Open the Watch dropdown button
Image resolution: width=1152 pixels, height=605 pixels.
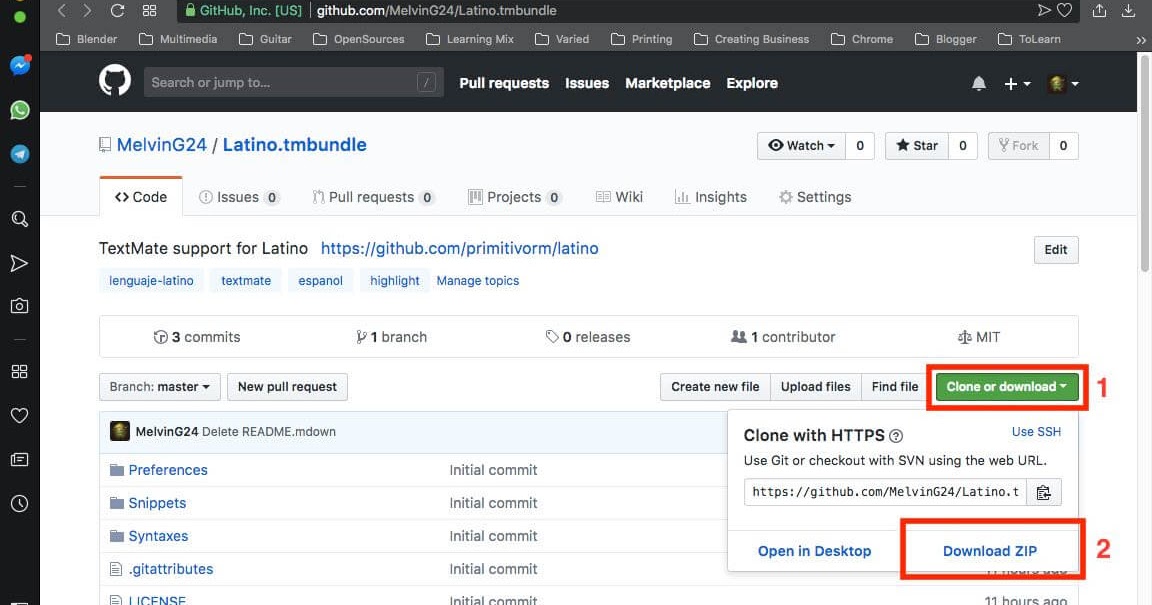802,146
